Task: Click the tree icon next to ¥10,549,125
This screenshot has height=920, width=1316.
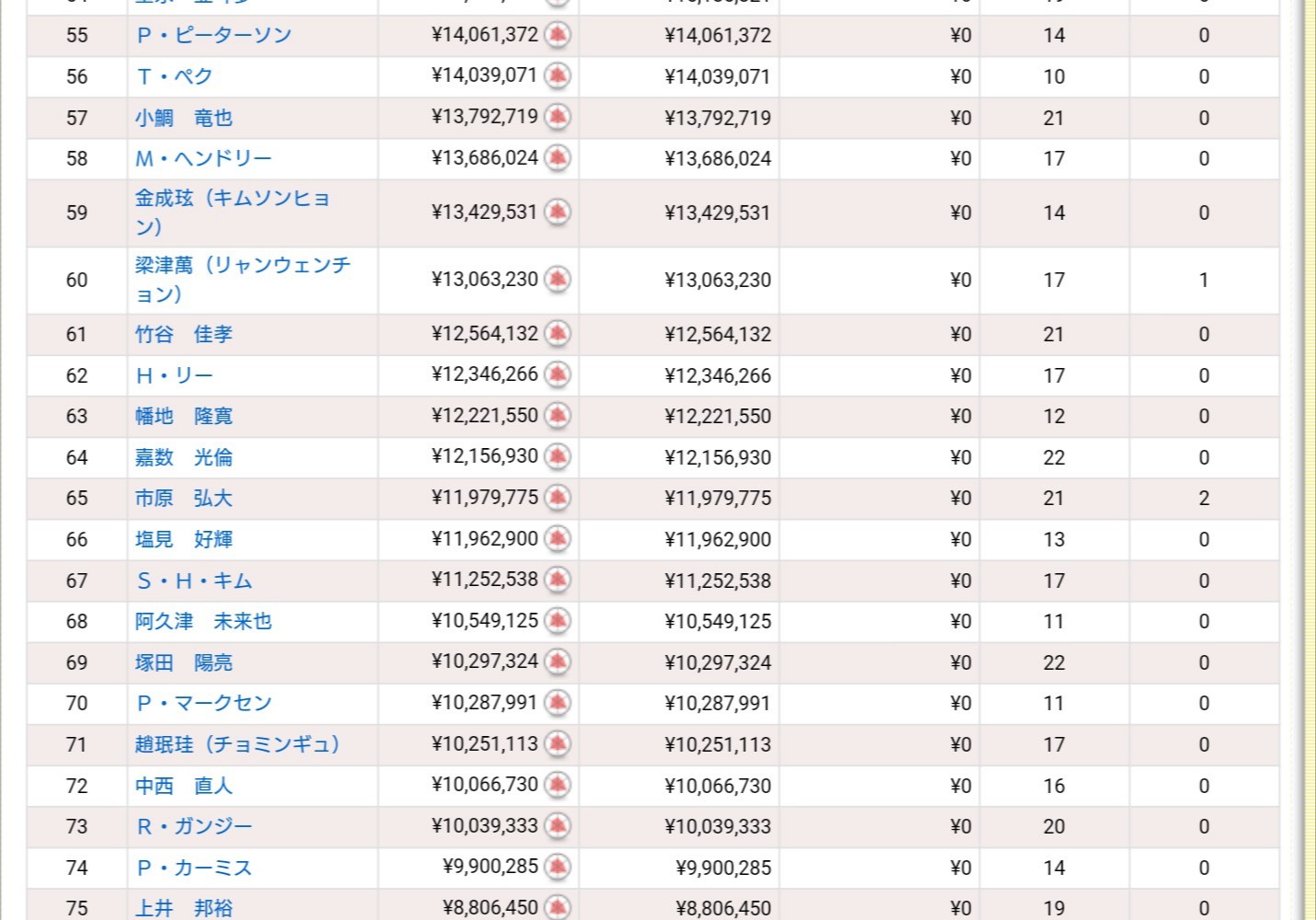Action: pyautogui.click(x=557, y=621)
